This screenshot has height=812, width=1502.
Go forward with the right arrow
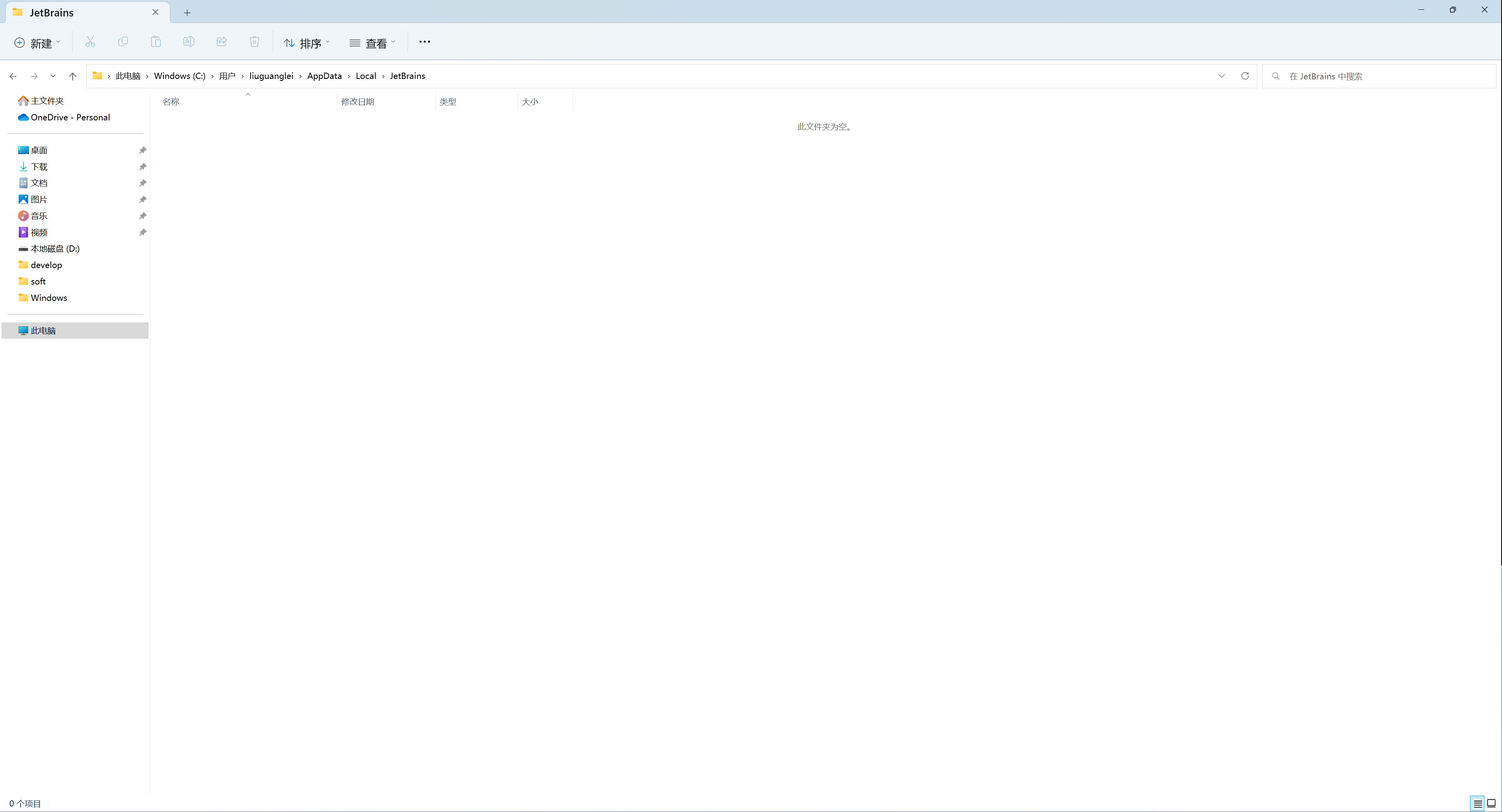[34, 76]
